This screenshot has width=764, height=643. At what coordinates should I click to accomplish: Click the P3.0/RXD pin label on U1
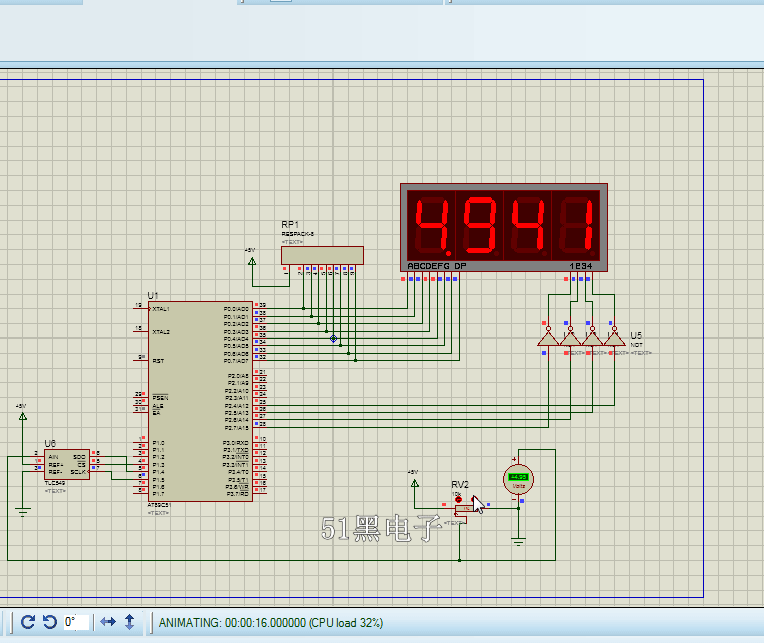coord(236,443)
